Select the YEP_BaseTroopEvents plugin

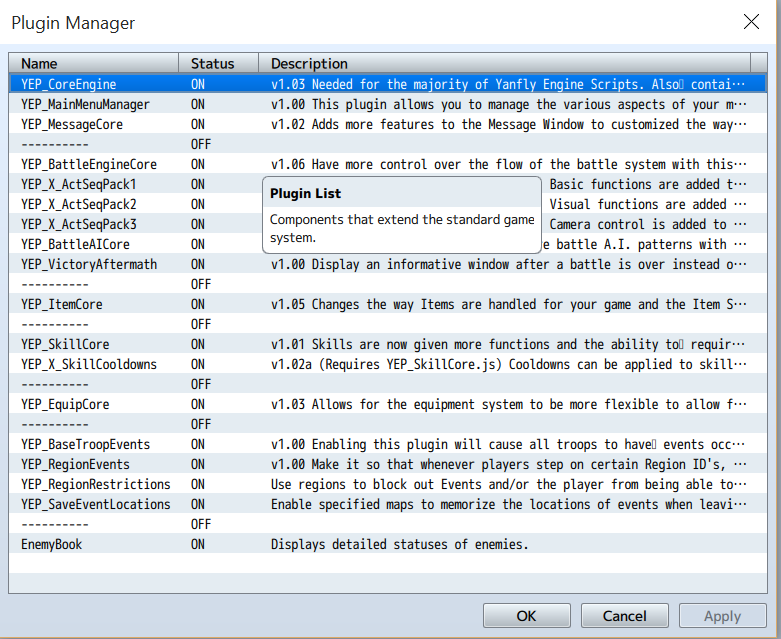(85, 444)
